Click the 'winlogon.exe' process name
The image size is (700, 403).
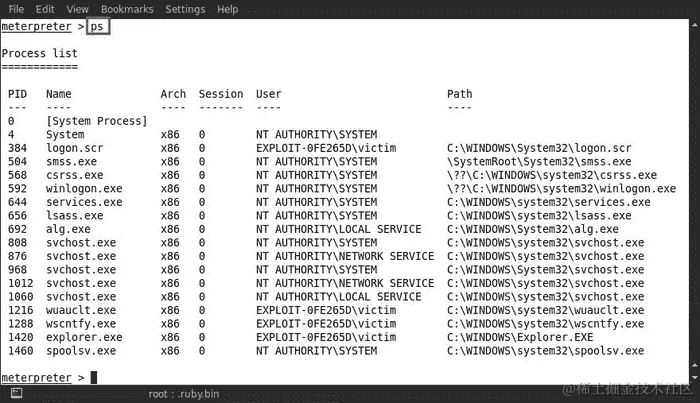[84, 189]
